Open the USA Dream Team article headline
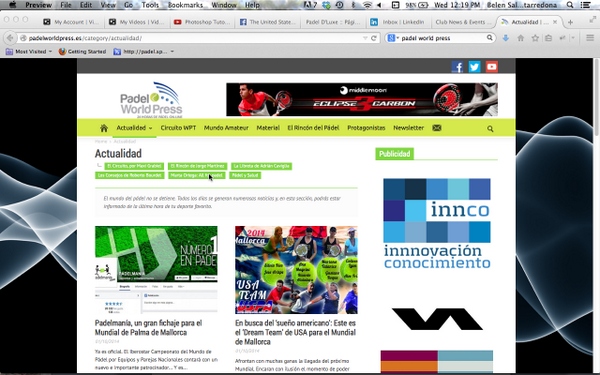The width and height of the screenshot is (600, 375). coord(295,332)
